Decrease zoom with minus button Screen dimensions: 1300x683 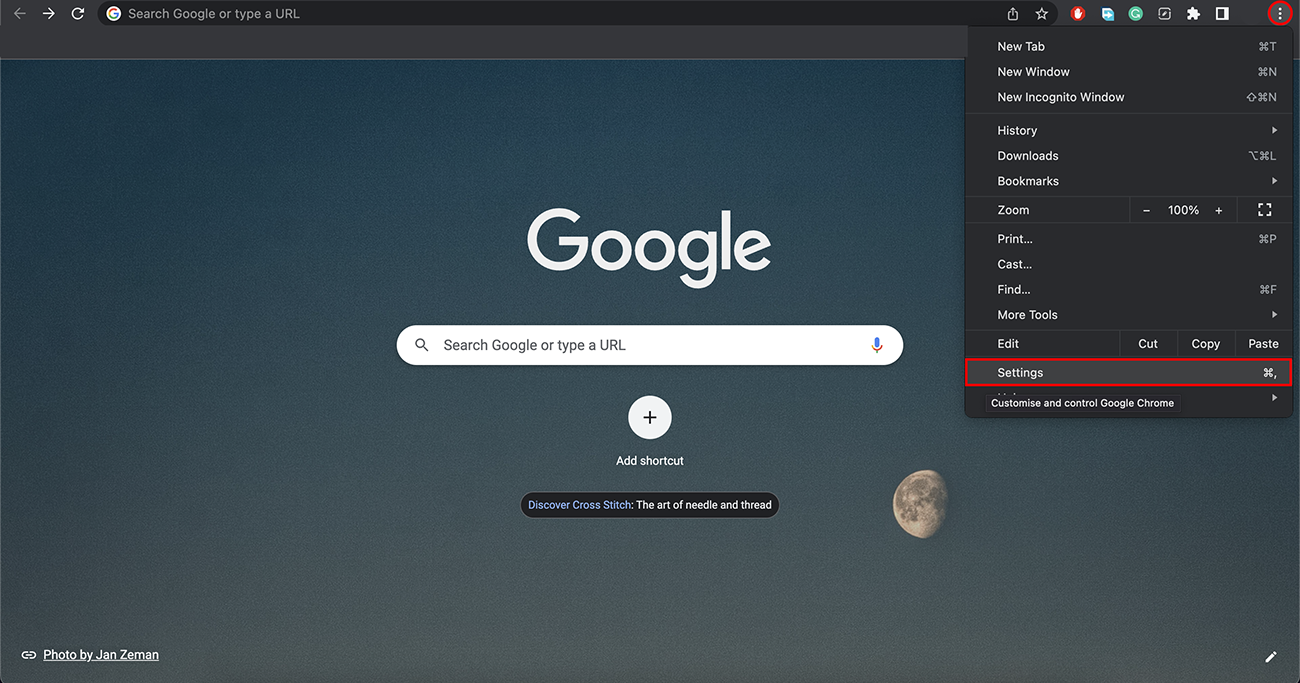tap(1146, 210)
